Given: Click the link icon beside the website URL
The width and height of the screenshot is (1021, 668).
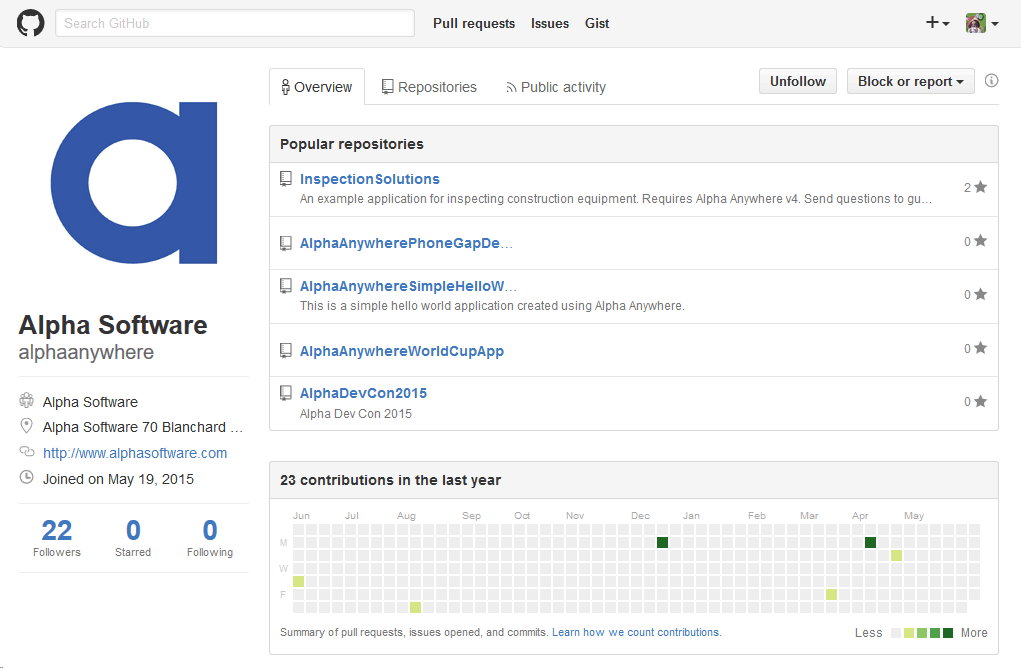Looking at the screenshot, I should [26, 453].
